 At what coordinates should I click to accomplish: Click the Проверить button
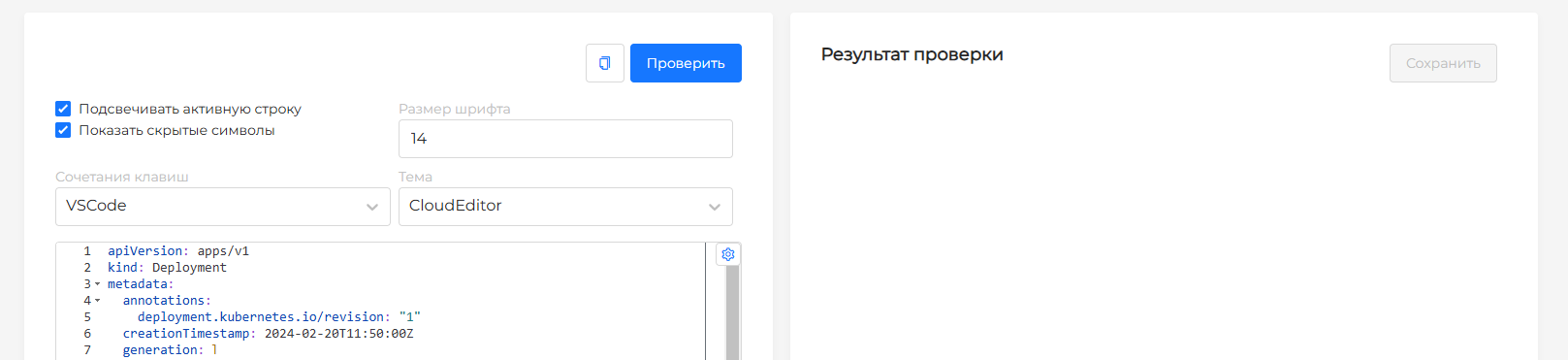click(686, 63)
